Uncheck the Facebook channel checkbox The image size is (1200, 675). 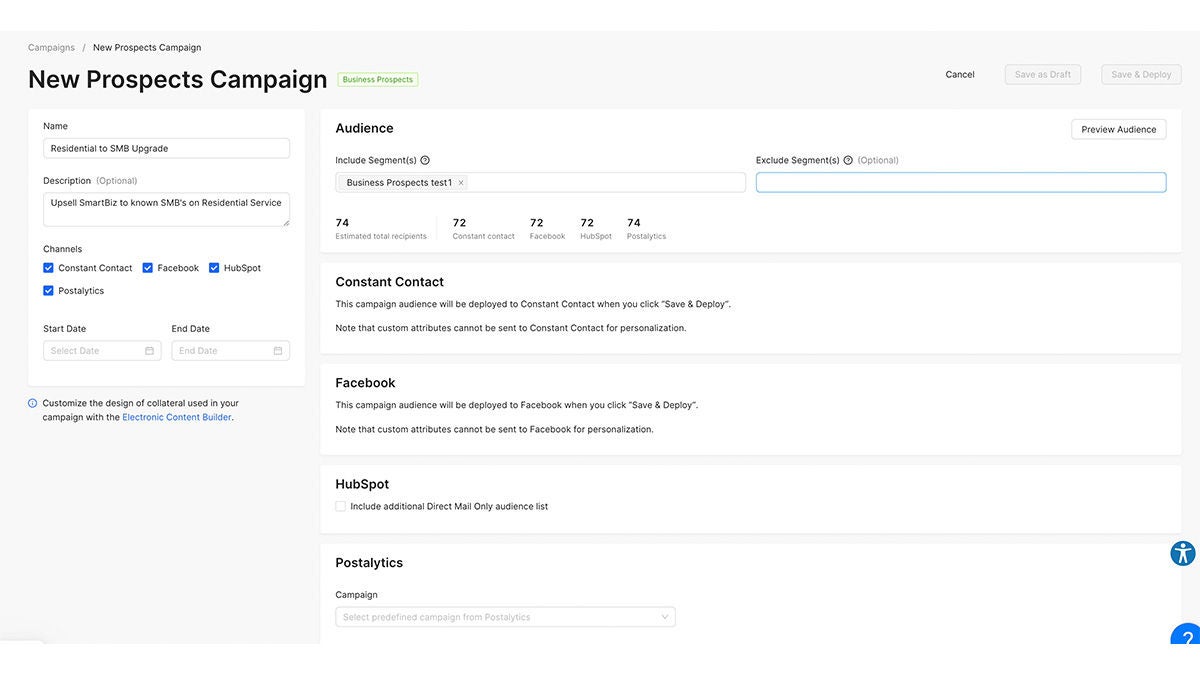click(x=148, y=267)
